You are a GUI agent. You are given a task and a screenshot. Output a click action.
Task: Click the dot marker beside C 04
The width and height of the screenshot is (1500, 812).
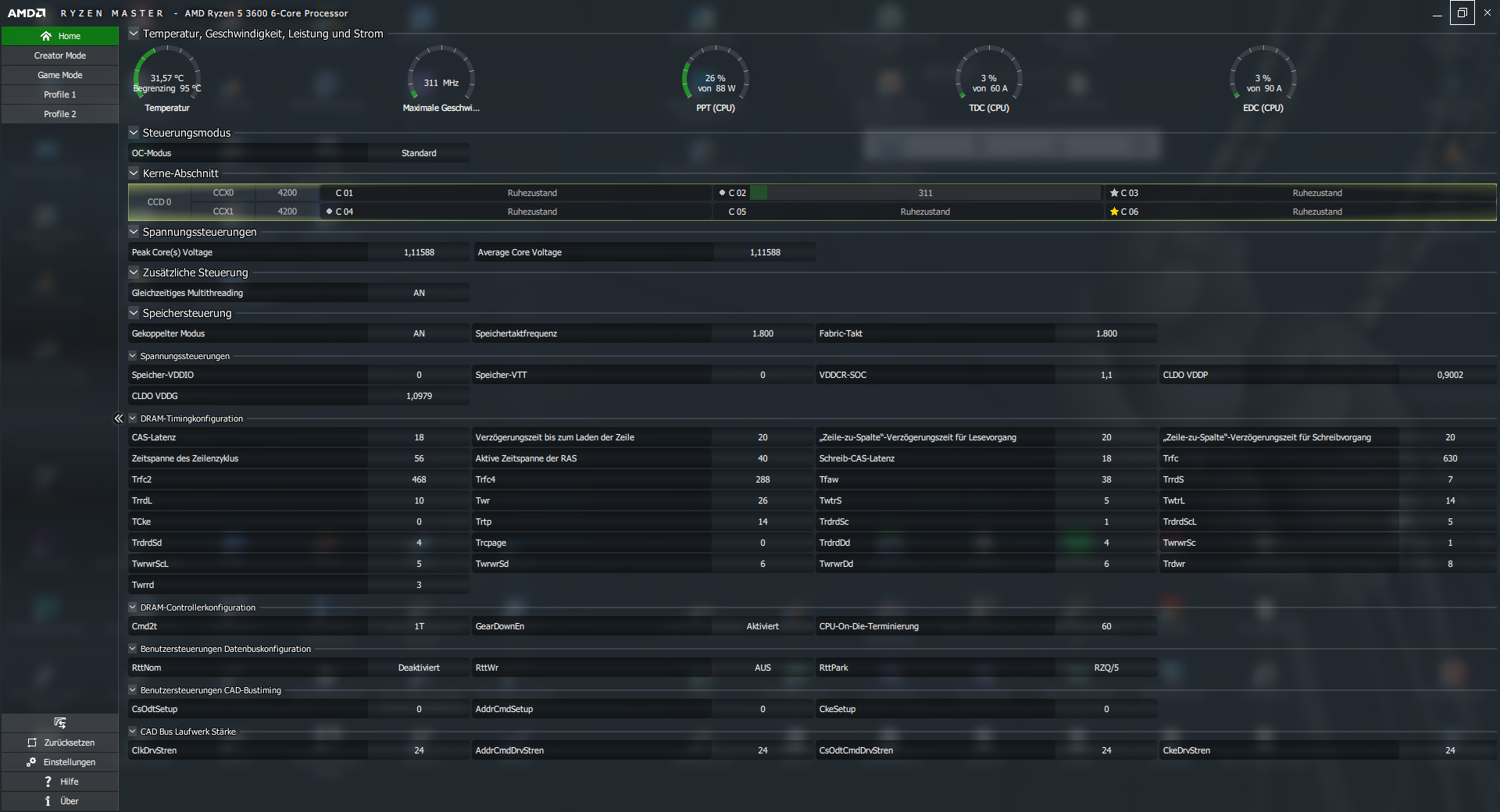point(329,212)
